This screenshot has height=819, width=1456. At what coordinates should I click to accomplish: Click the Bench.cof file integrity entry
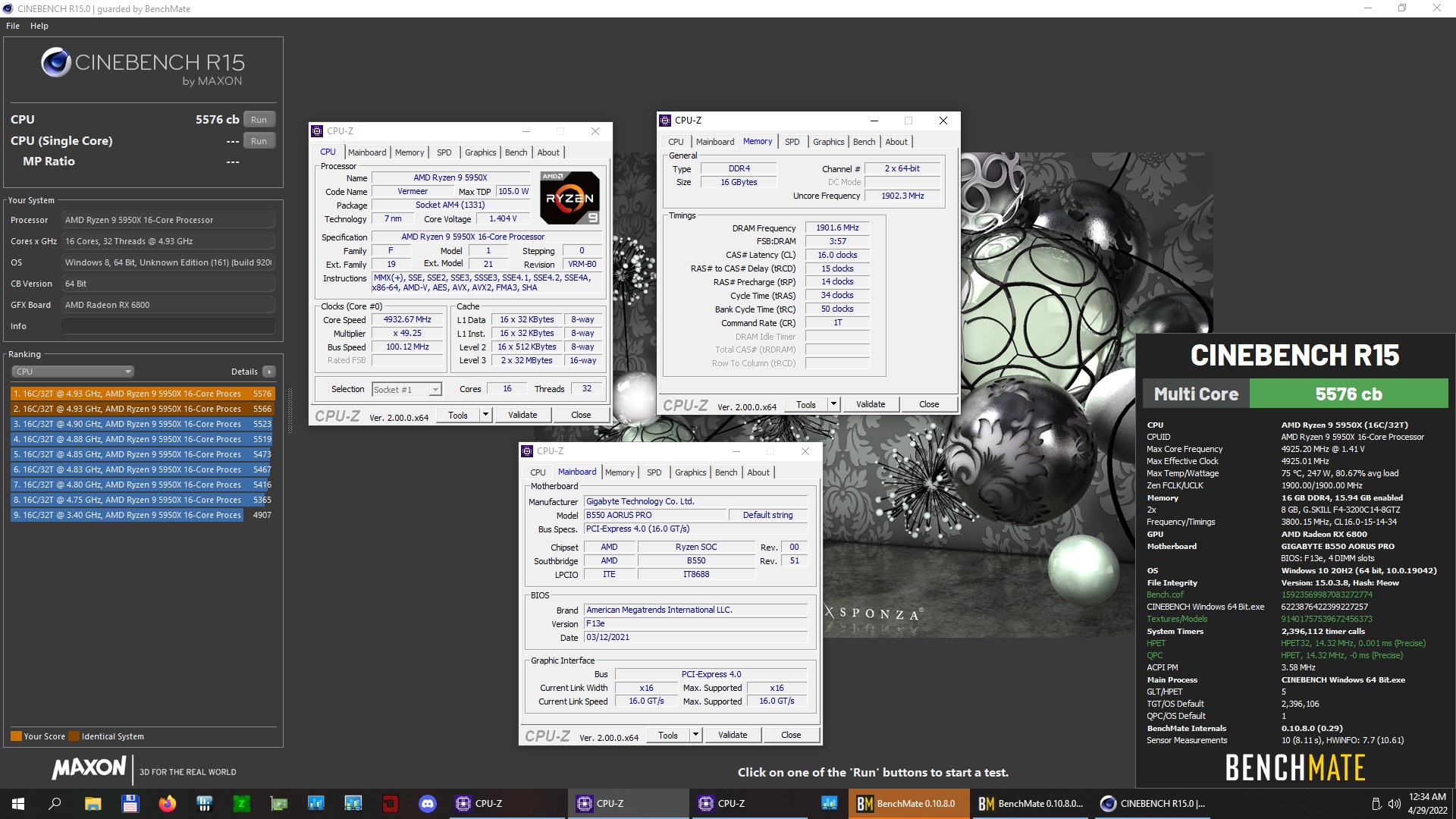tap(1165, 595)
